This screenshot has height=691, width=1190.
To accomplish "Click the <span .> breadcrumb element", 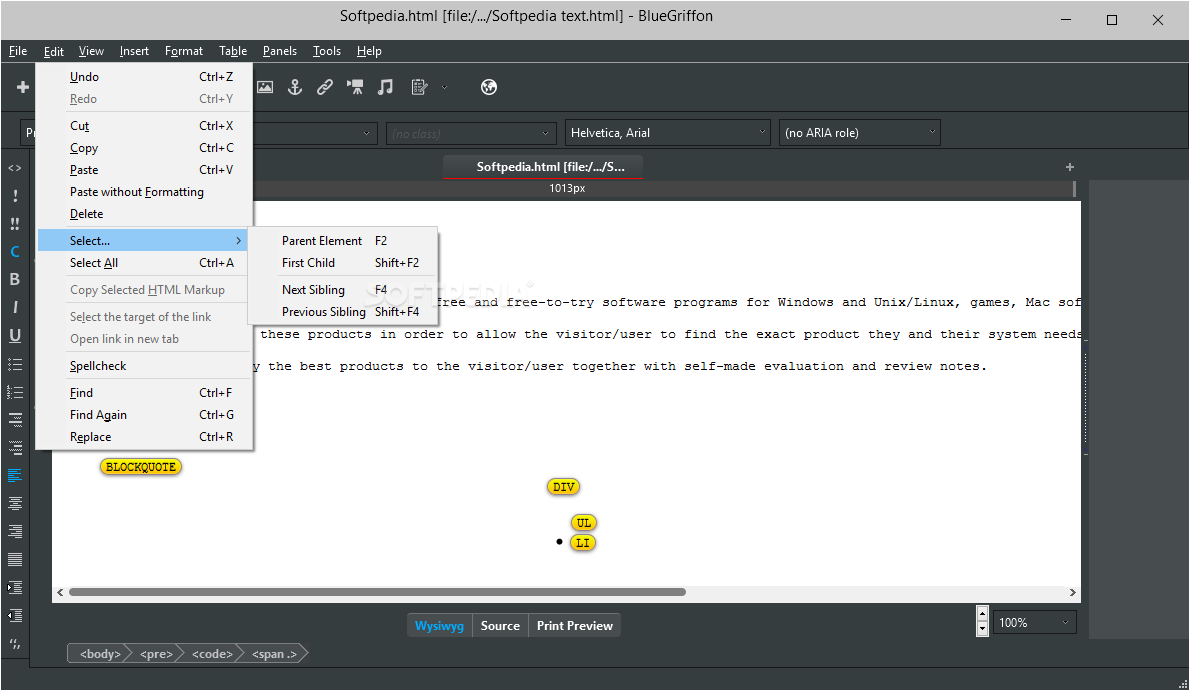I will (x=274, y=654).
